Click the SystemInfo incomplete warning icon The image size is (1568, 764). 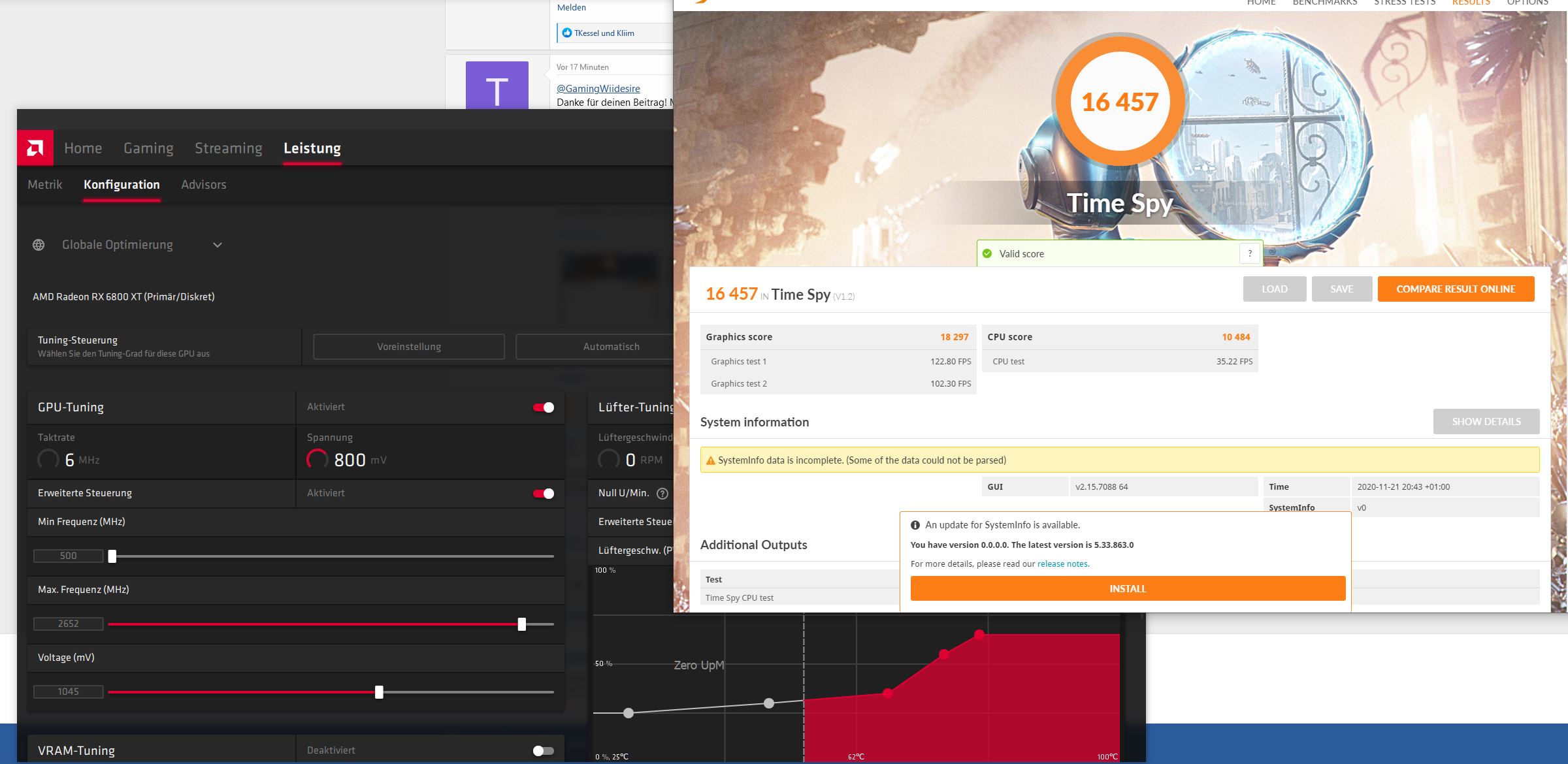pyautogui.click(x=710, y=460)
